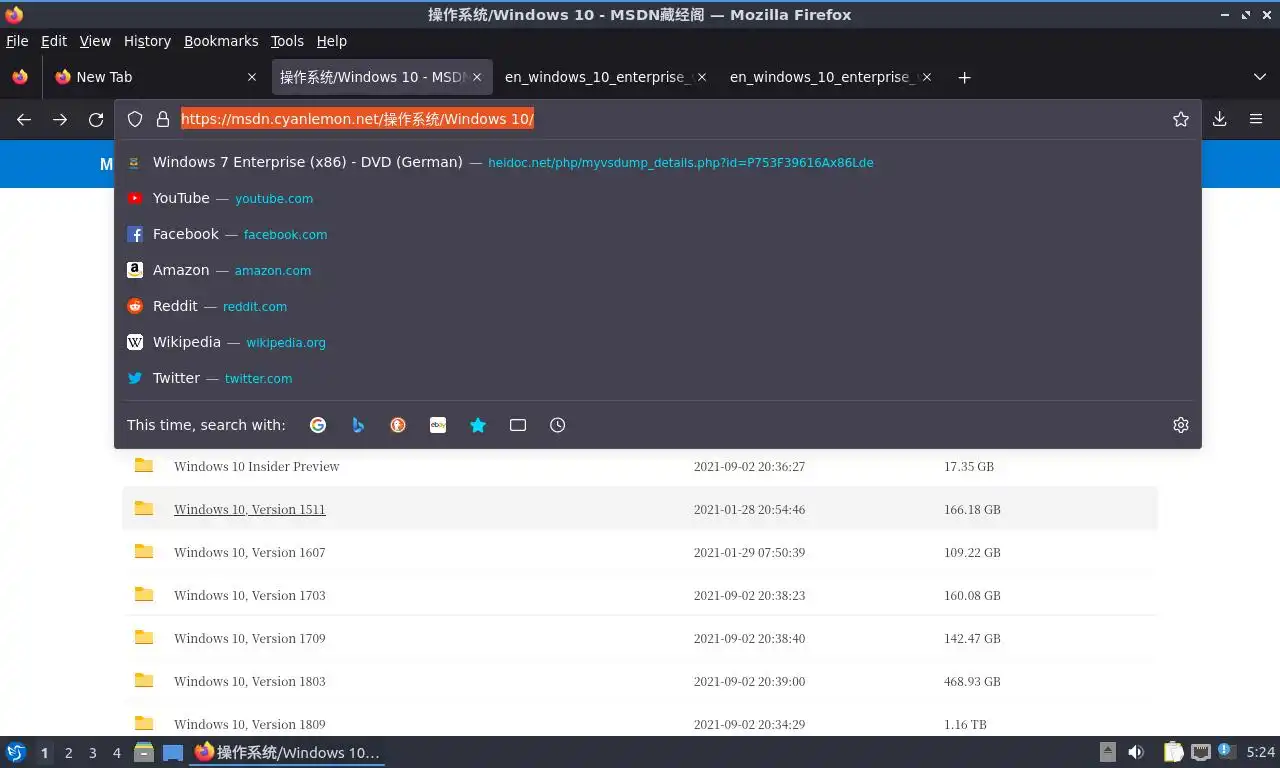Search this time with Bing
The image size is (1280, 768).
click(358, 425)
